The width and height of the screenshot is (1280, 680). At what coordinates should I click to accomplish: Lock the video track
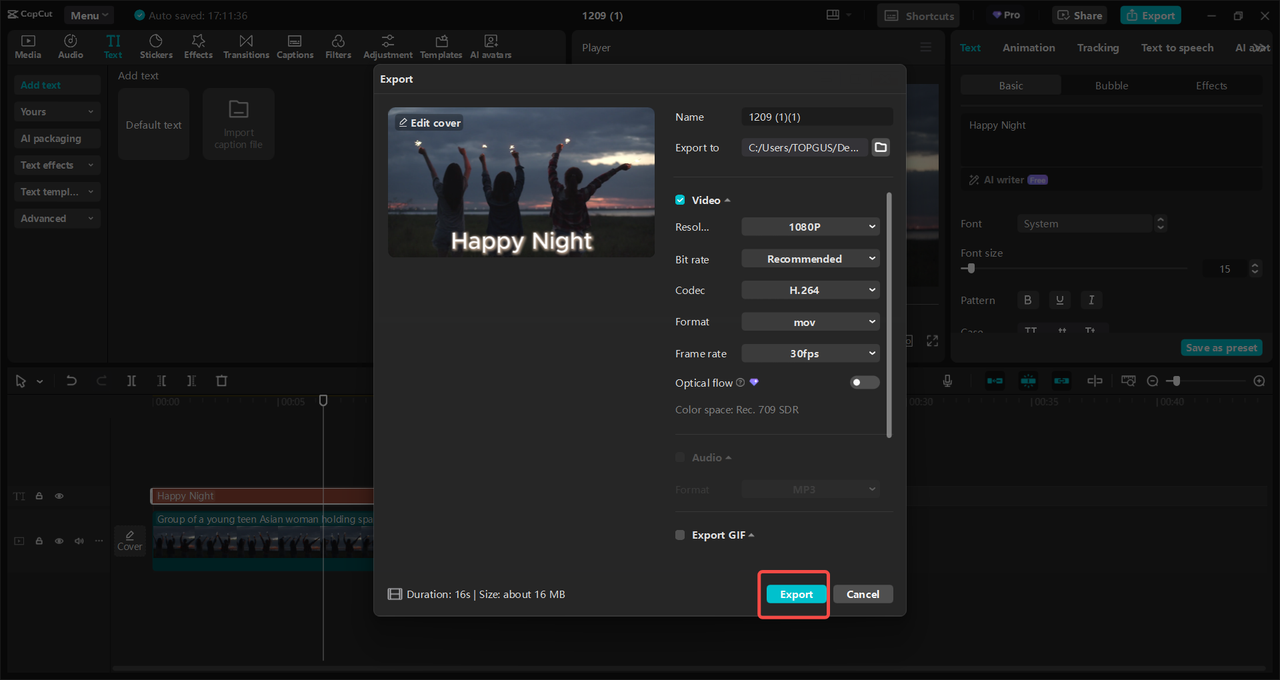pos(39,541)
